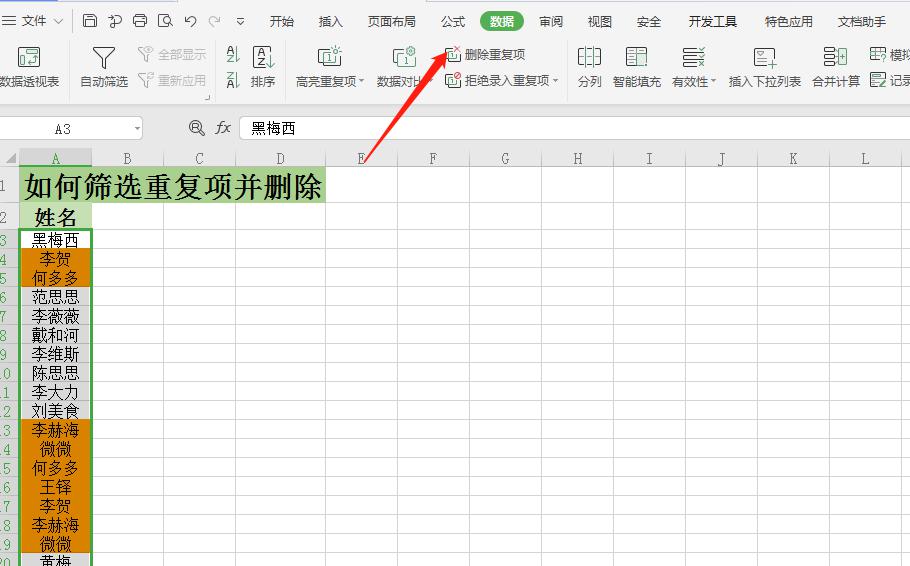Click the 分列 text-to-columns icon
The width and height of the screenshot is (910, 566).
pos(589,67)
